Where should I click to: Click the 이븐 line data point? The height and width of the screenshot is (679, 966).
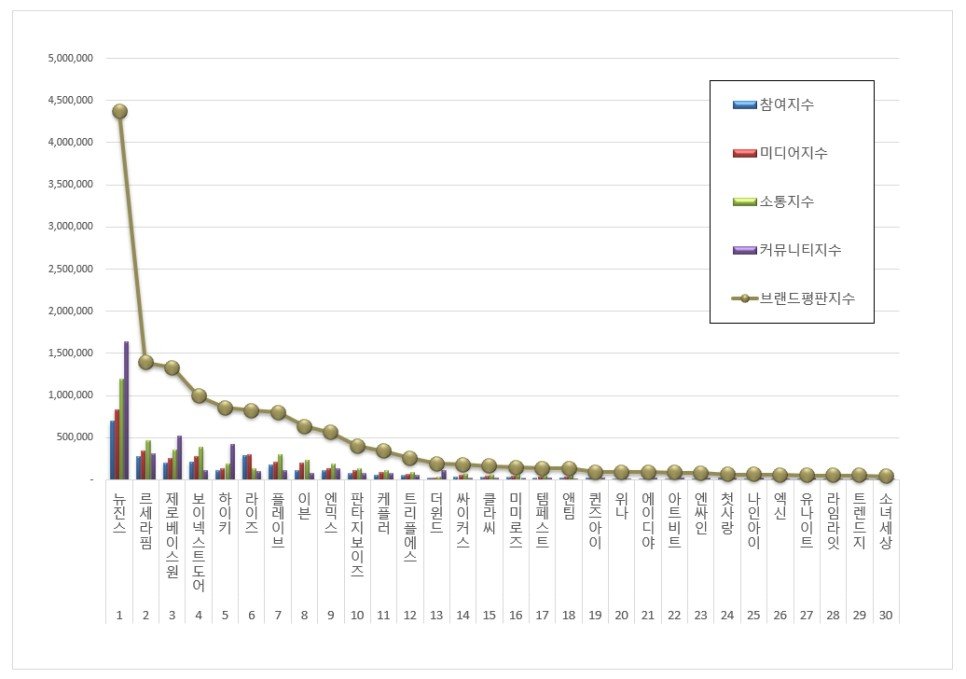click(x=304, y=426)
